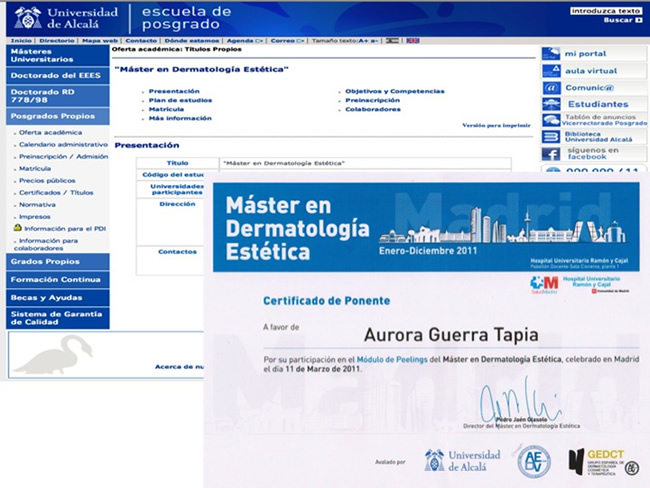
Task: Open Dónde estamos in top navigation
Action: 192,41
